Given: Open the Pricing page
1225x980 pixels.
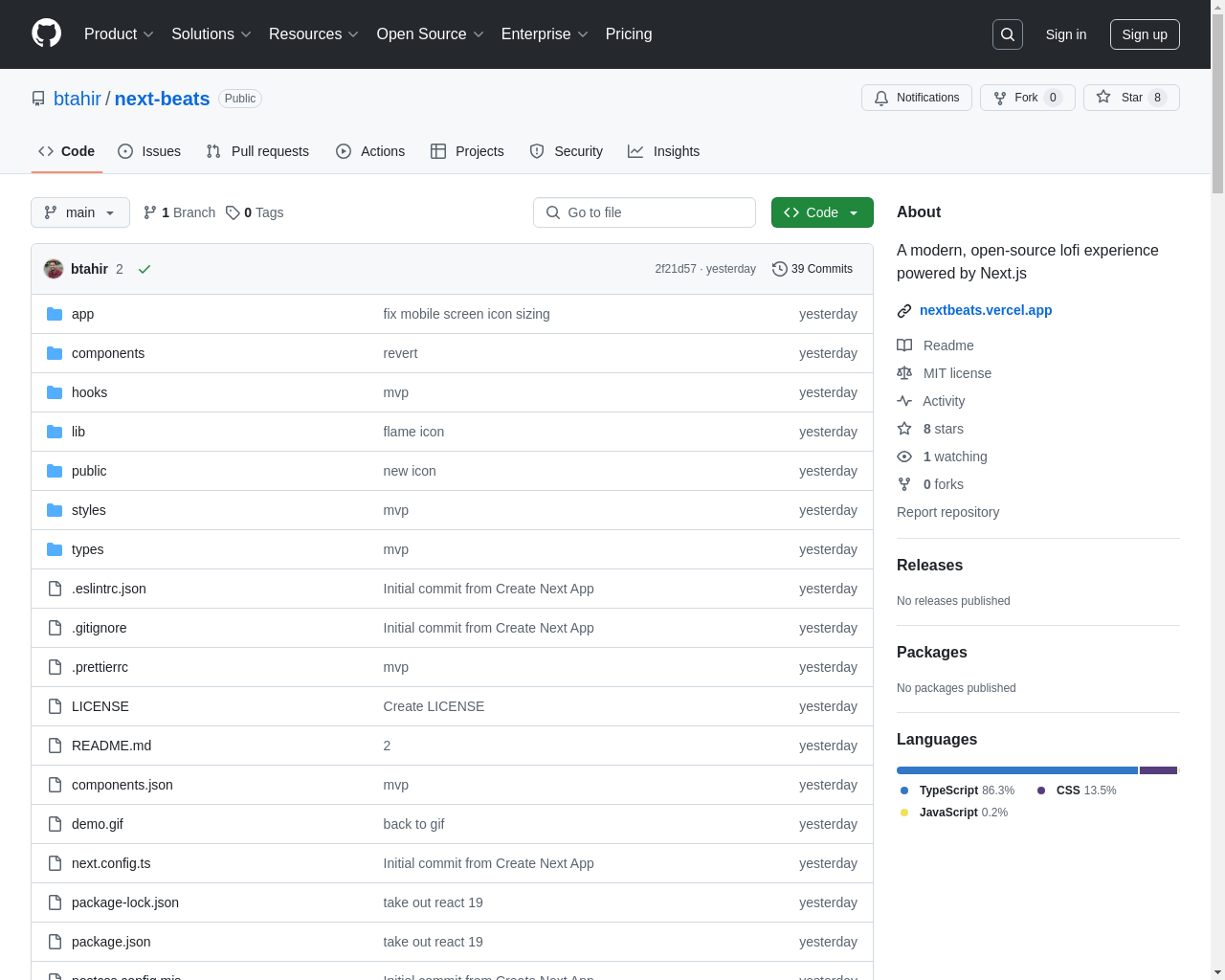Looking at the screenshot, I should 629,33.
